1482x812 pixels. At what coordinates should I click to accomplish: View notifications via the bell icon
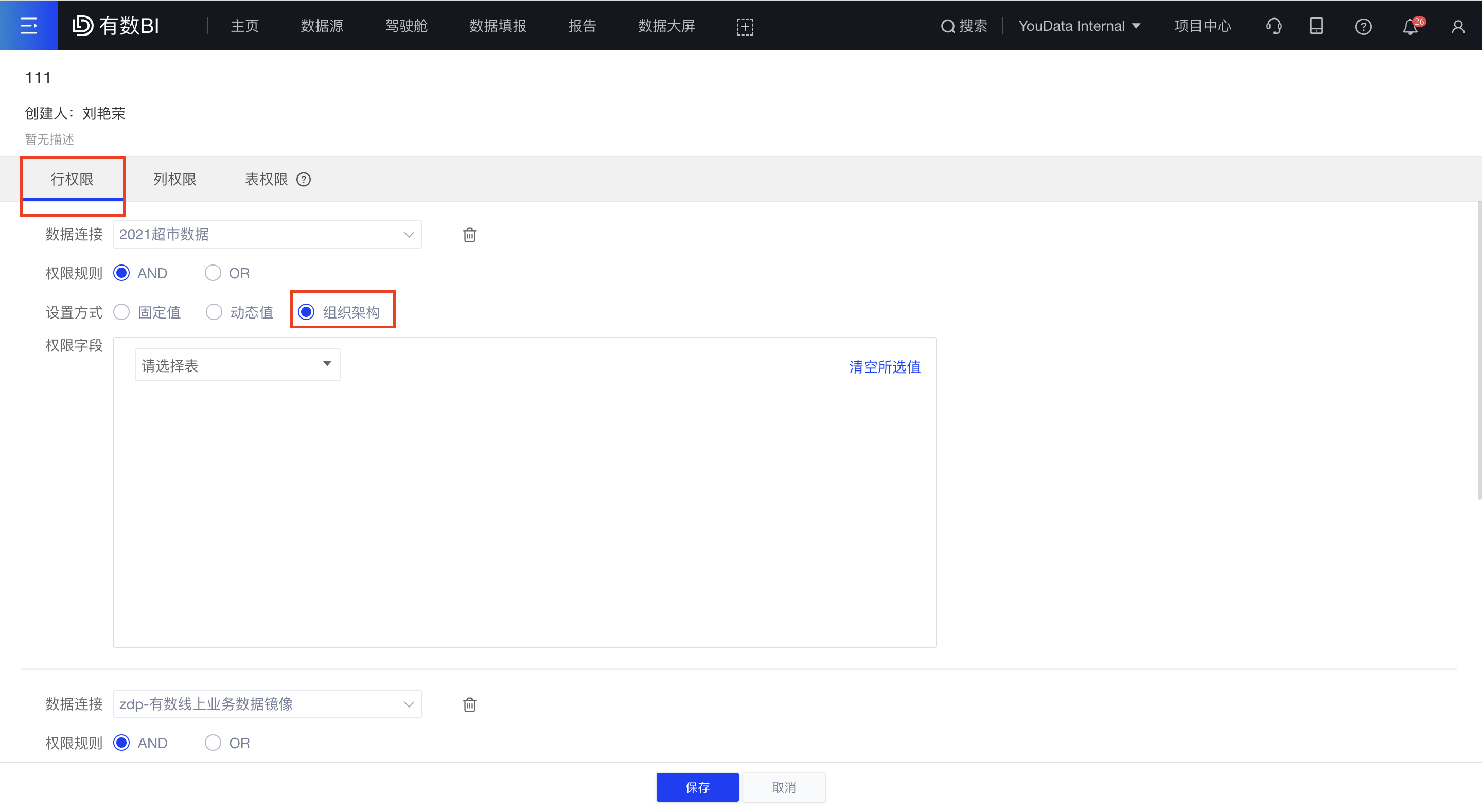pyautogui.click(x=1409, y=26)
